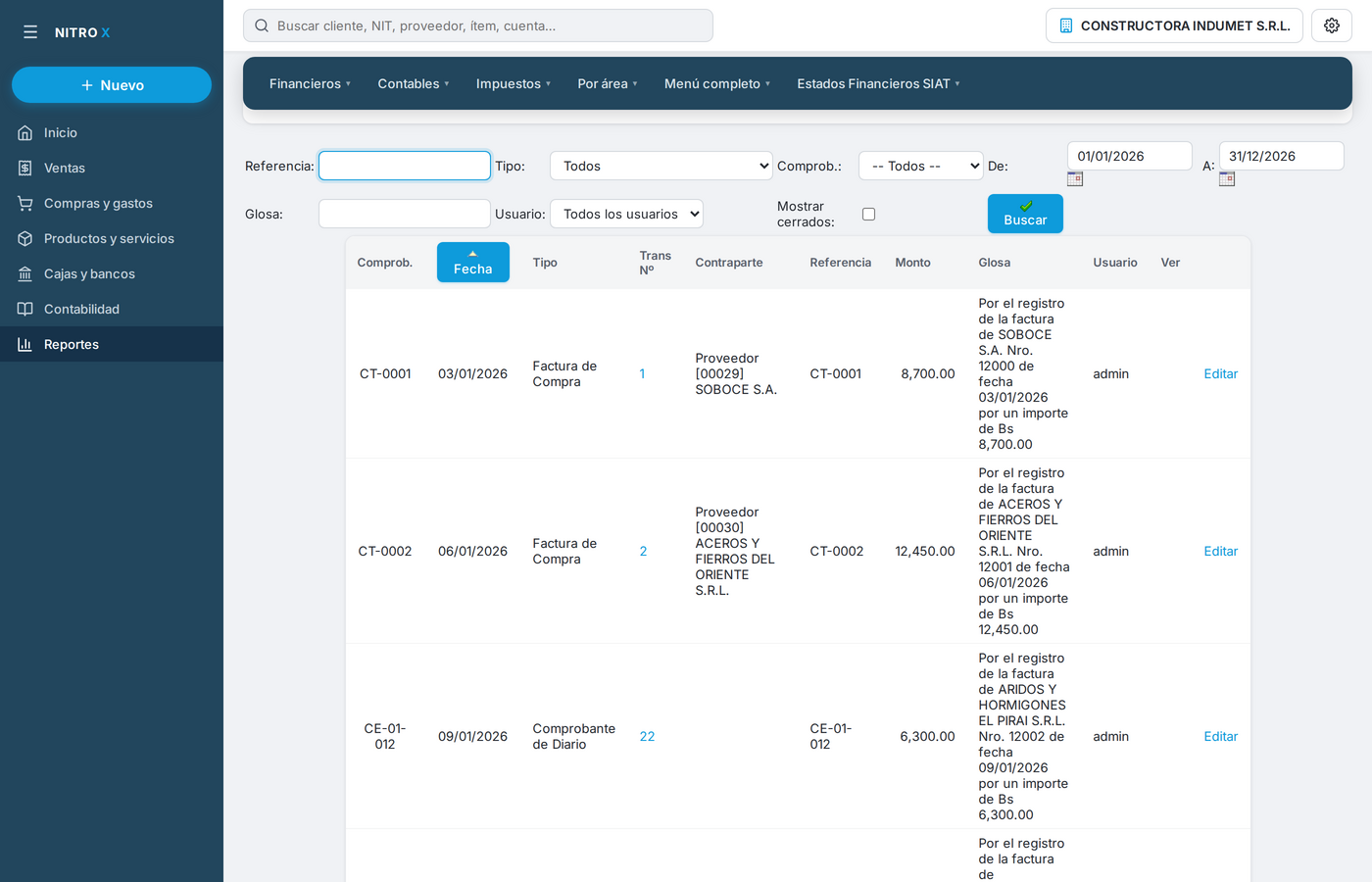This screenshot has height=882, width=1372.
Task: Click the Productos y servicios box icon
Action: tap(25, 238)
